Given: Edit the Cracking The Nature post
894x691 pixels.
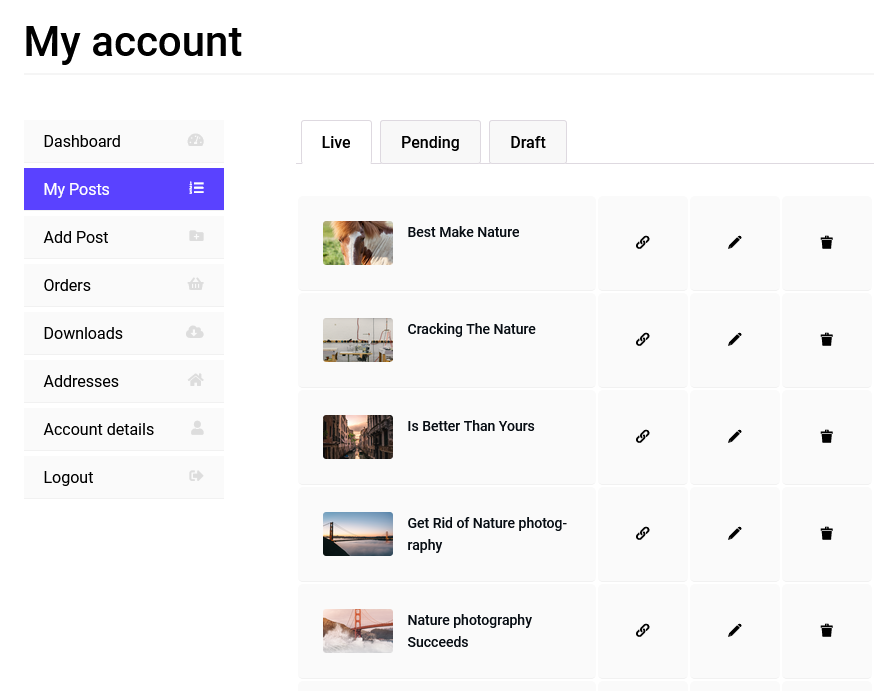Looking at the screenshot, I should (734, 339).
